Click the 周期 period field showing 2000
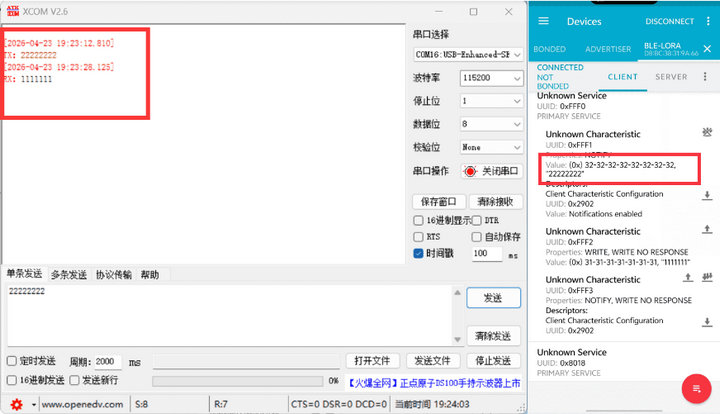Image resolution: width=720 pixels, height=414 pixels. click(108, 362)
